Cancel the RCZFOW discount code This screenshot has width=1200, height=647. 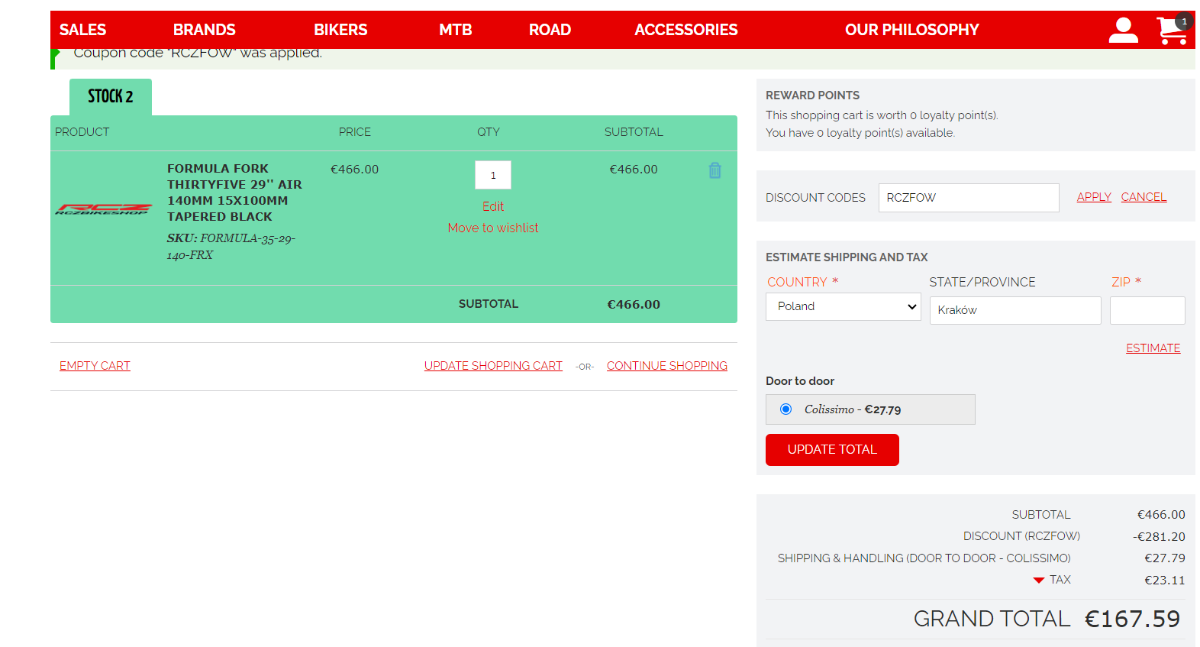pyautogui.click(x=1143, y=198)
